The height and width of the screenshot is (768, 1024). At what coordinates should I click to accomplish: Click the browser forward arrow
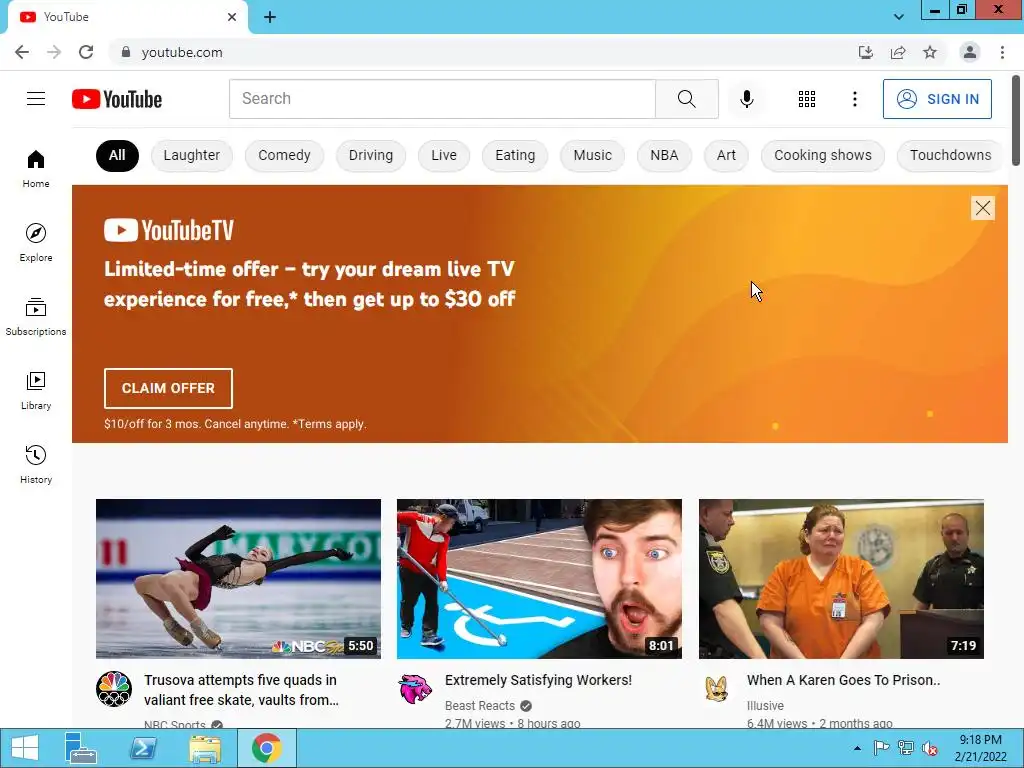click(x=54, y=52)
